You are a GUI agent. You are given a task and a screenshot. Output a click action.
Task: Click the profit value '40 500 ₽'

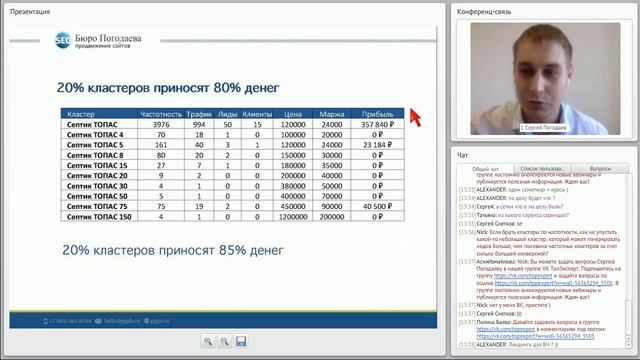(377, 206)
